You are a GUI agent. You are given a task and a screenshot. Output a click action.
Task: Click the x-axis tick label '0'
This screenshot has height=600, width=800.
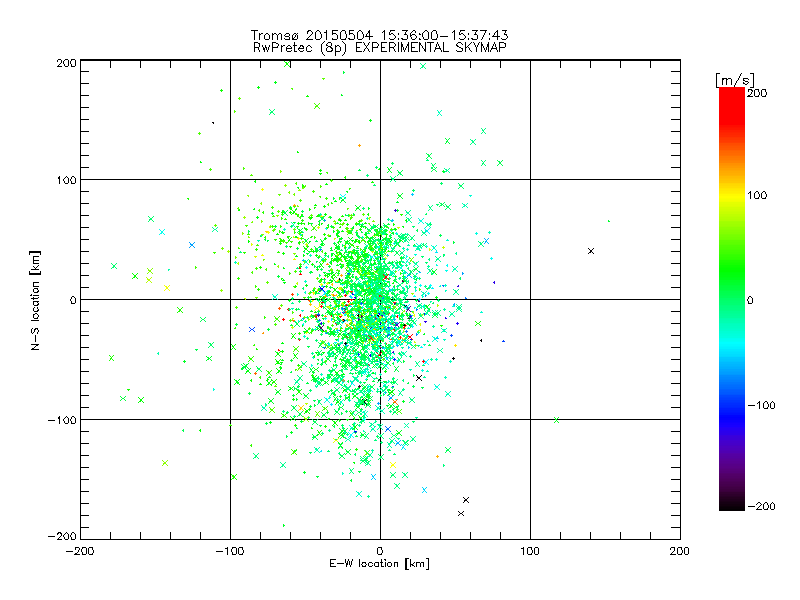pos(380,551)
